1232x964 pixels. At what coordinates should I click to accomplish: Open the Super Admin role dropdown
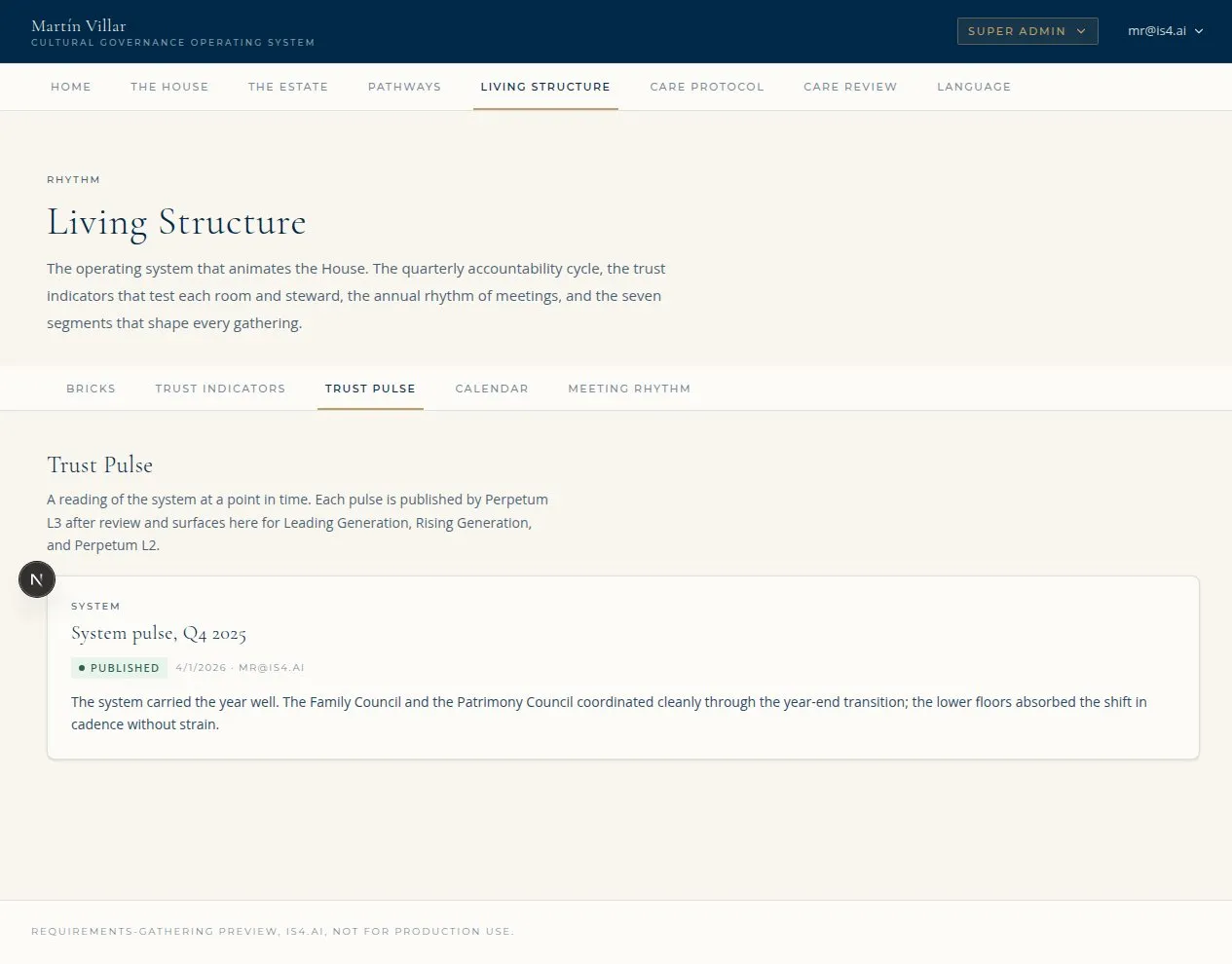[x=1027, y=31]
